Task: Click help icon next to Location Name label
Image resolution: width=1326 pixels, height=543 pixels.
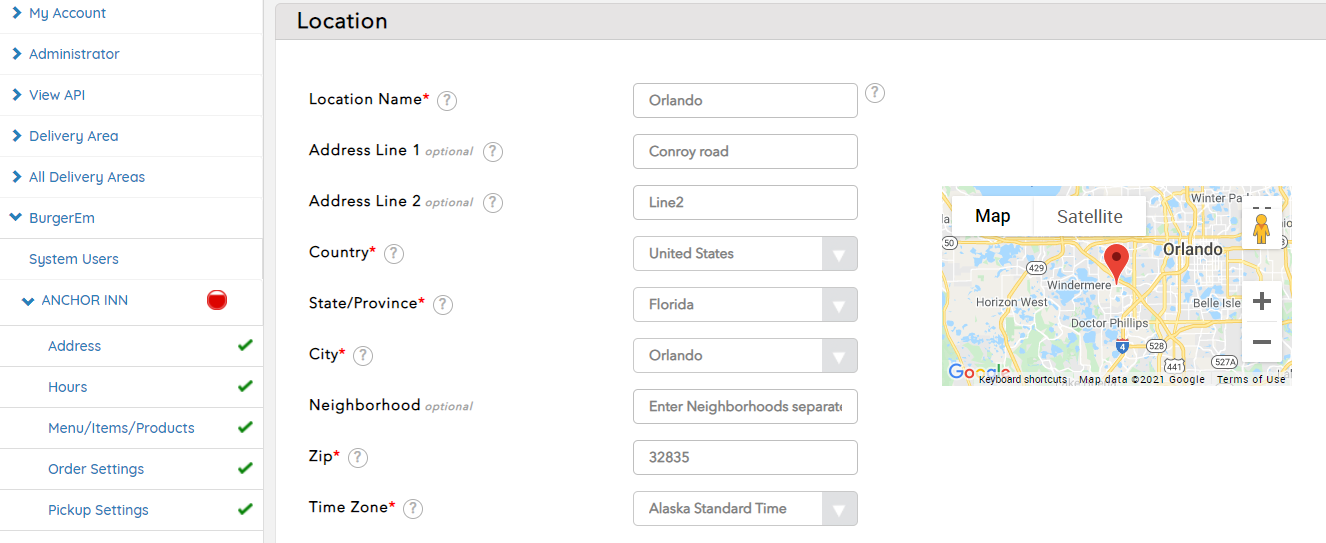Action: click(447, 101)
